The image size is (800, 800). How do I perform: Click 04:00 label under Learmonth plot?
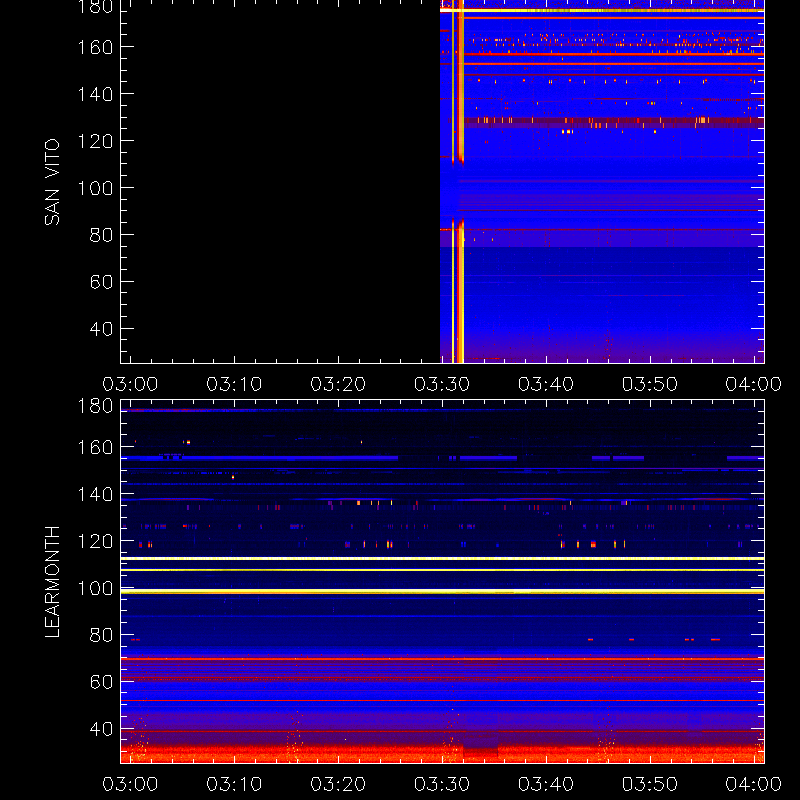[754, 784]
